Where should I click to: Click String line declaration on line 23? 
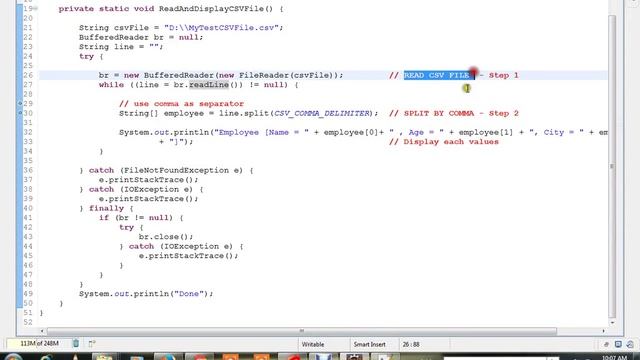pos(121,47)
